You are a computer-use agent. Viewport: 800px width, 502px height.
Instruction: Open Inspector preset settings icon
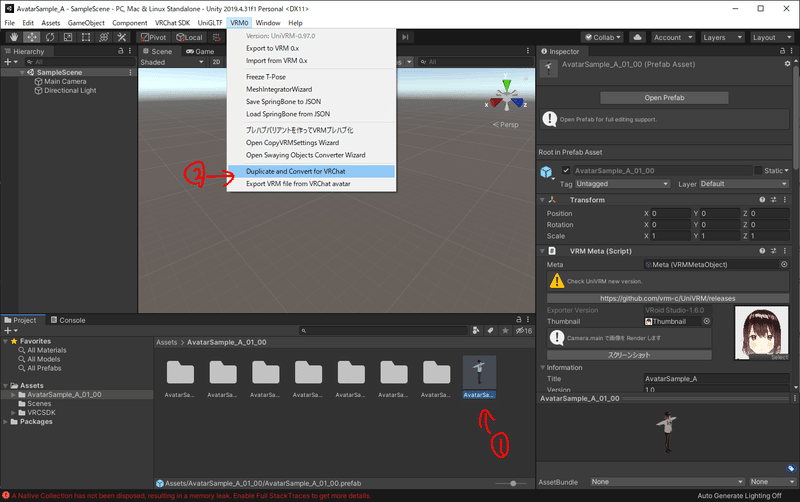(x=787, y=64)
